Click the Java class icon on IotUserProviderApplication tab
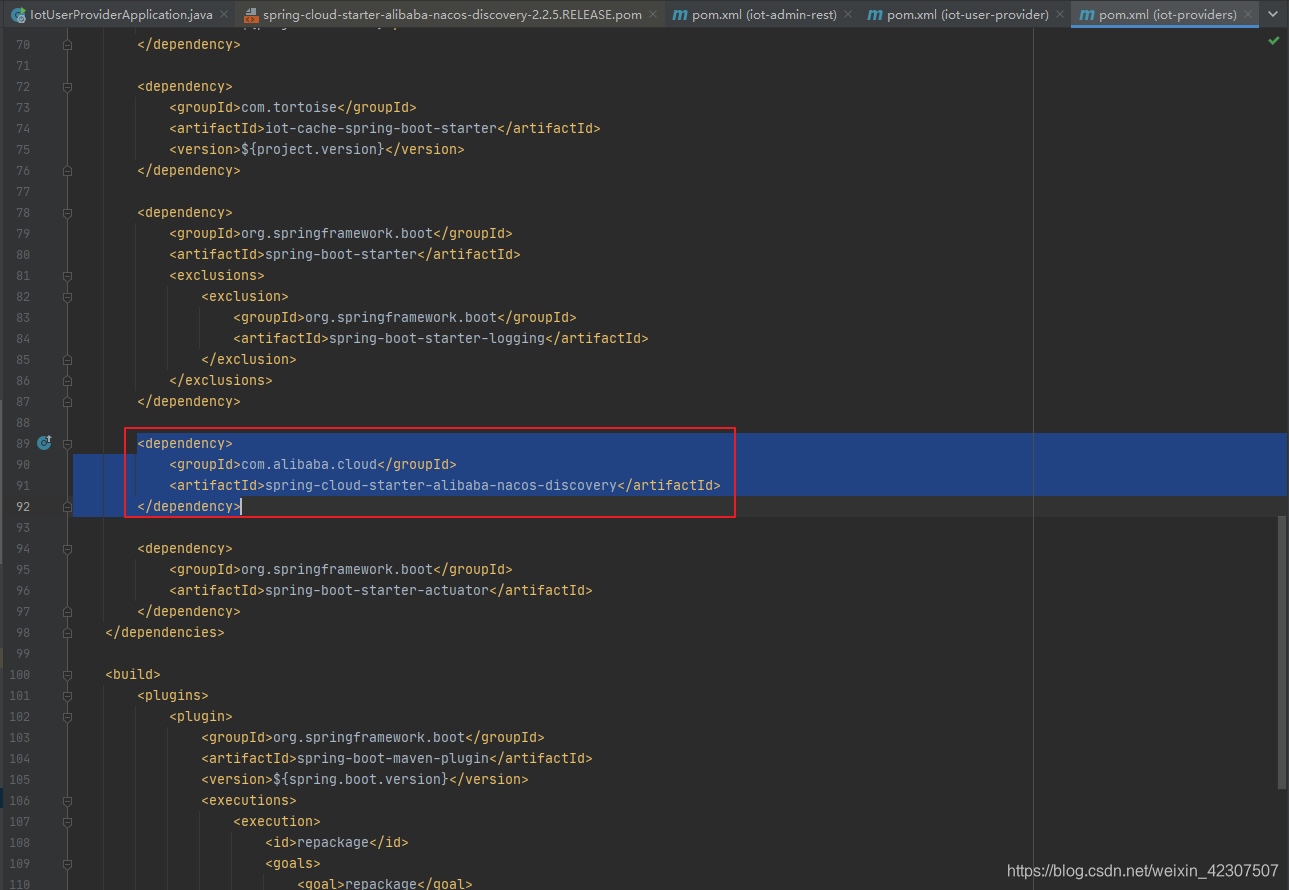 (18, 15)
